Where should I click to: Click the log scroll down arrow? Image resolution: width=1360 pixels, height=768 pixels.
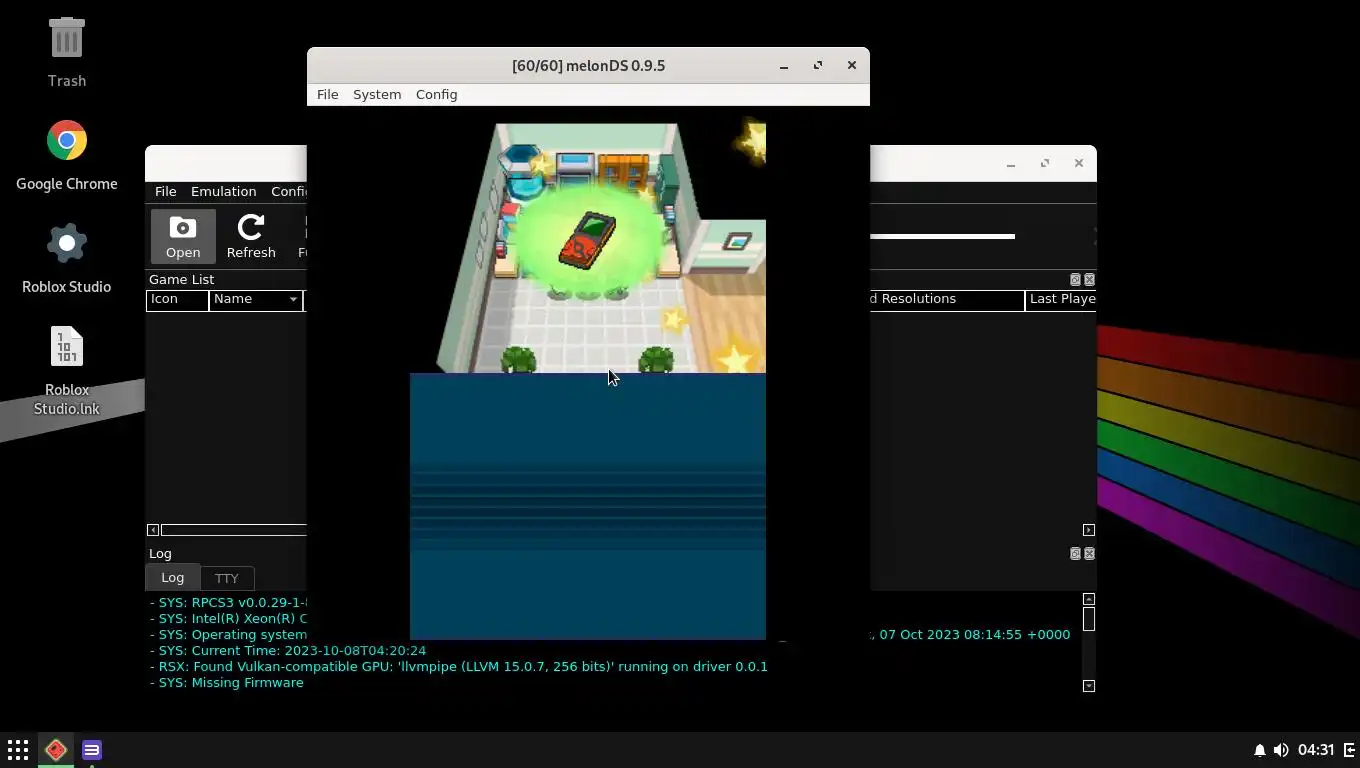coord(1089,686)
